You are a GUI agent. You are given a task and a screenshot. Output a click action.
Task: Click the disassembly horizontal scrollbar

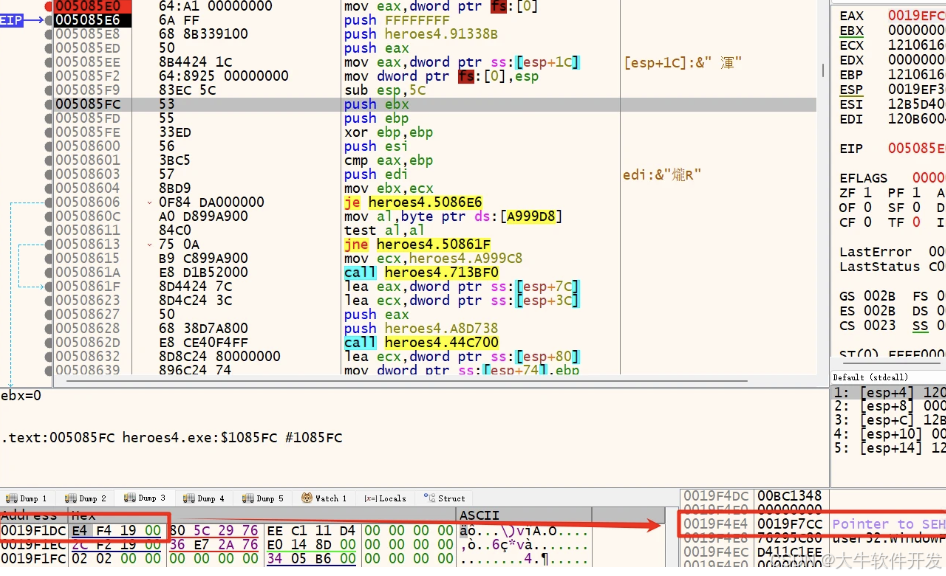tap(407, 381)
